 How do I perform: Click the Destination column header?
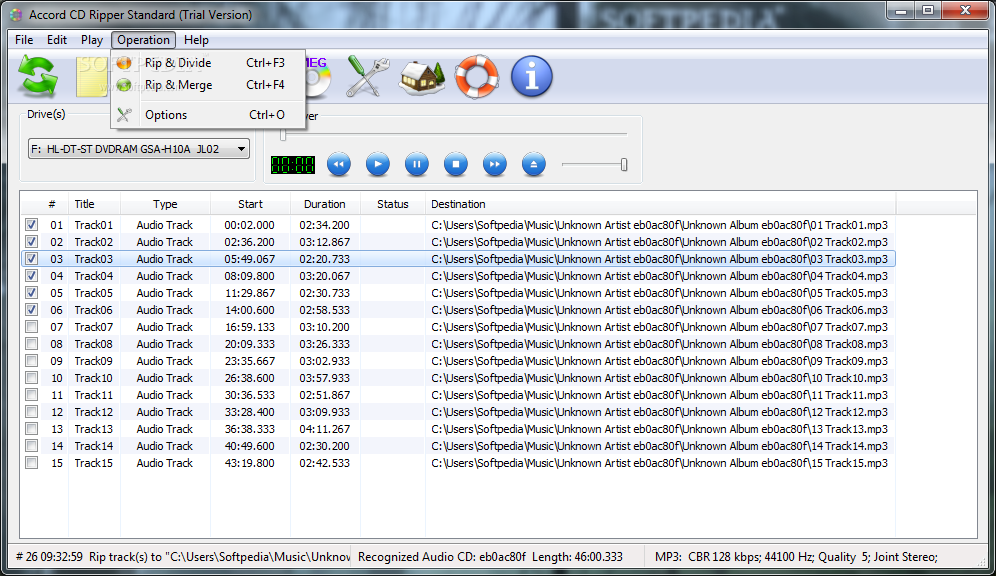click(660, 204)
